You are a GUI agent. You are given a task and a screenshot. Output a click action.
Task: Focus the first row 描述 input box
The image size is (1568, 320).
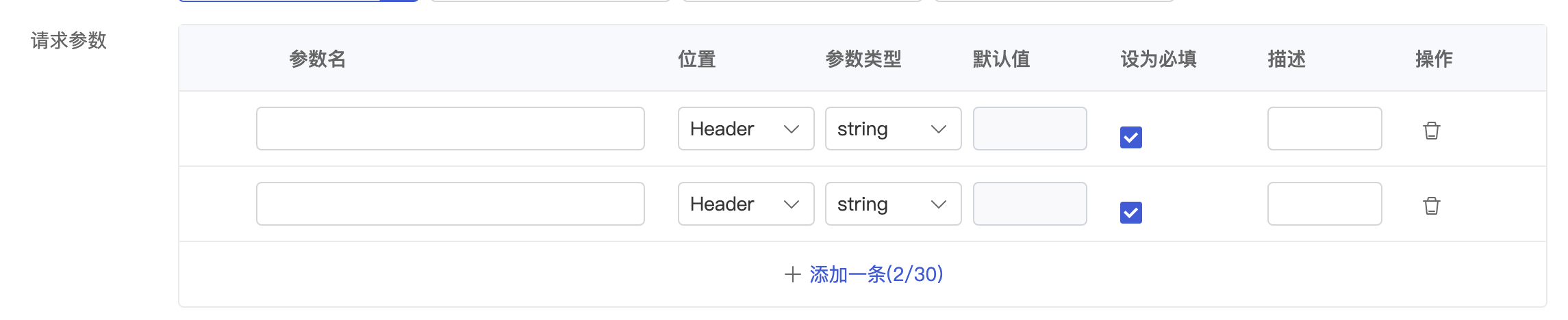(x=1324, y=129)
